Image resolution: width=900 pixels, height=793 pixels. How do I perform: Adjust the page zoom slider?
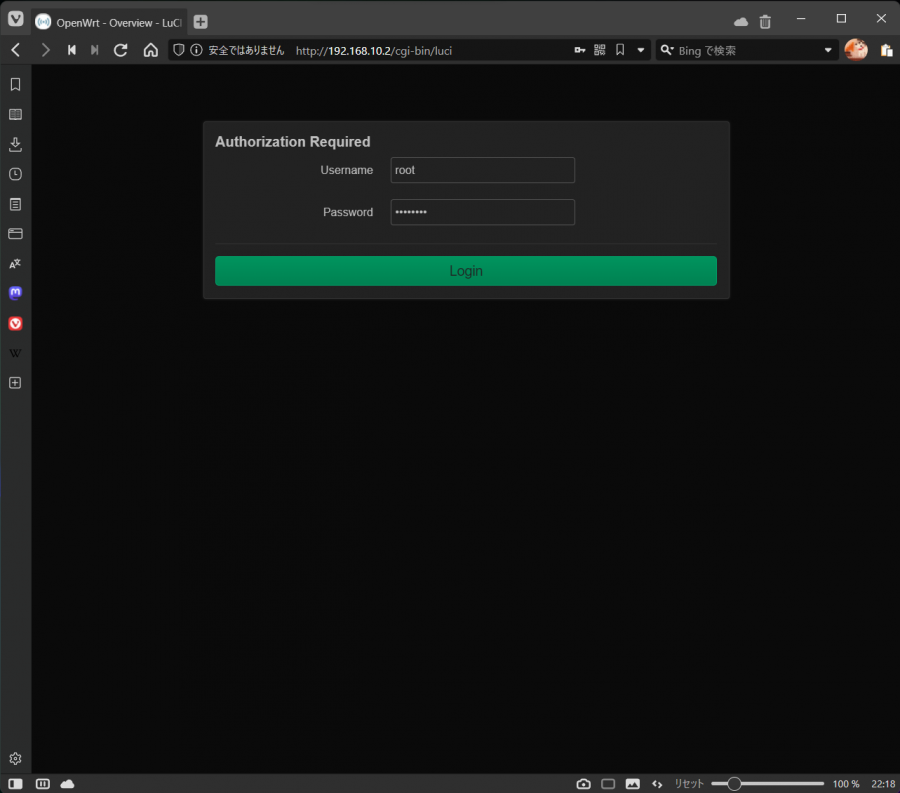coord(734,784)
